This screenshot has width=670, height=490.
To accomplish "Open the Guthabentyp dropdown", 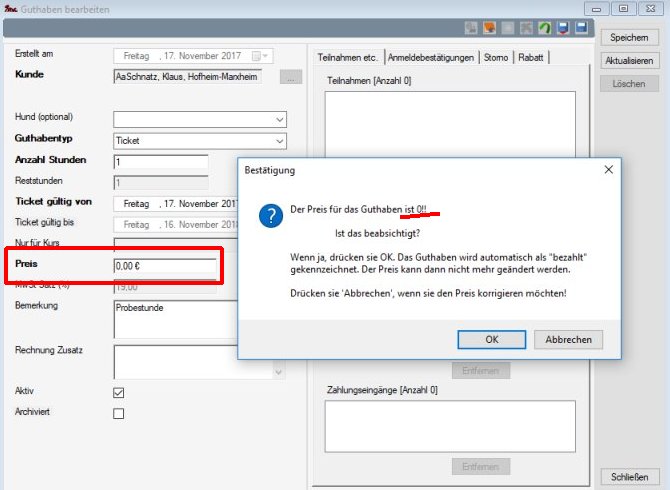I will tap(279, 141).
